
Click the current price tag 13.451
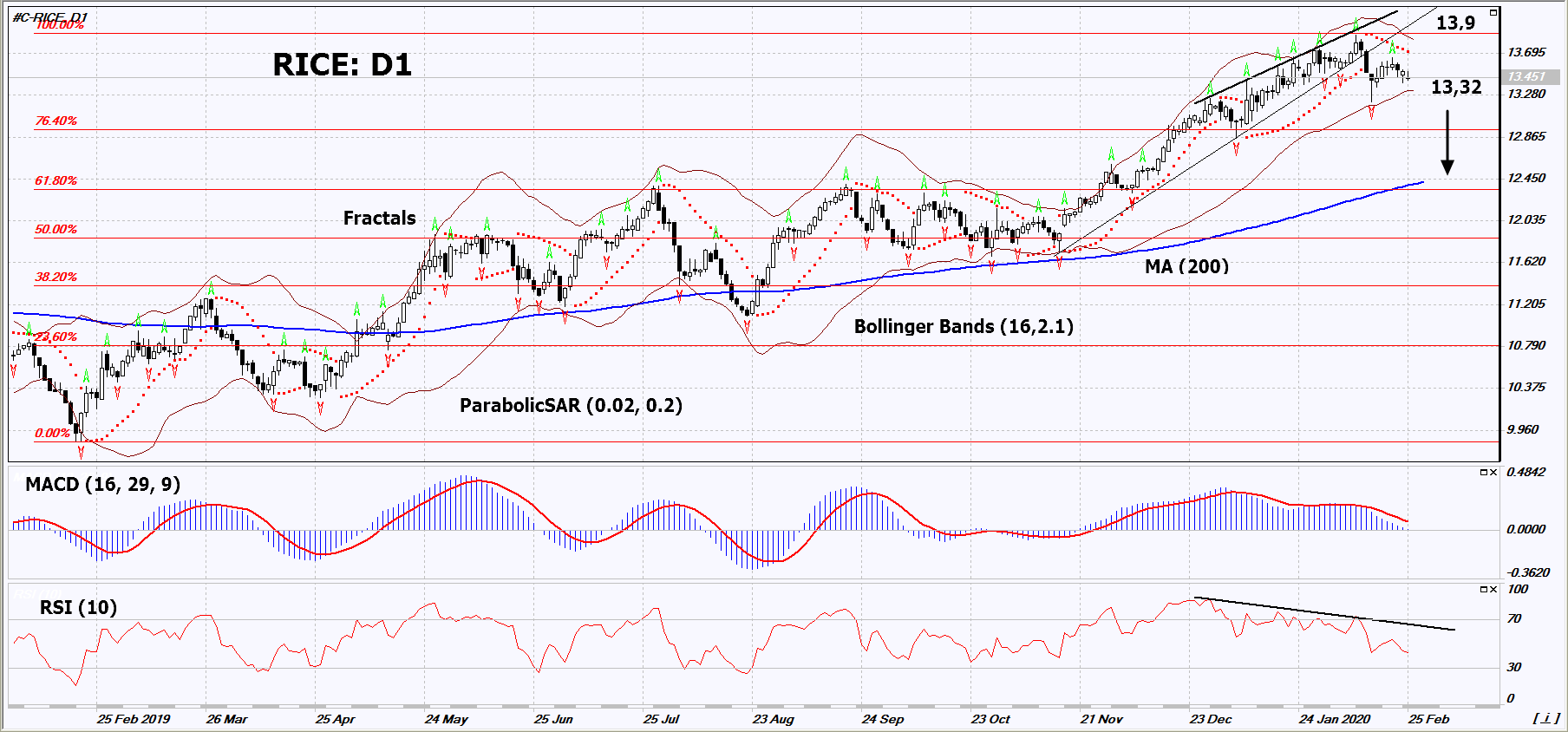click(x=1528, y=76)
